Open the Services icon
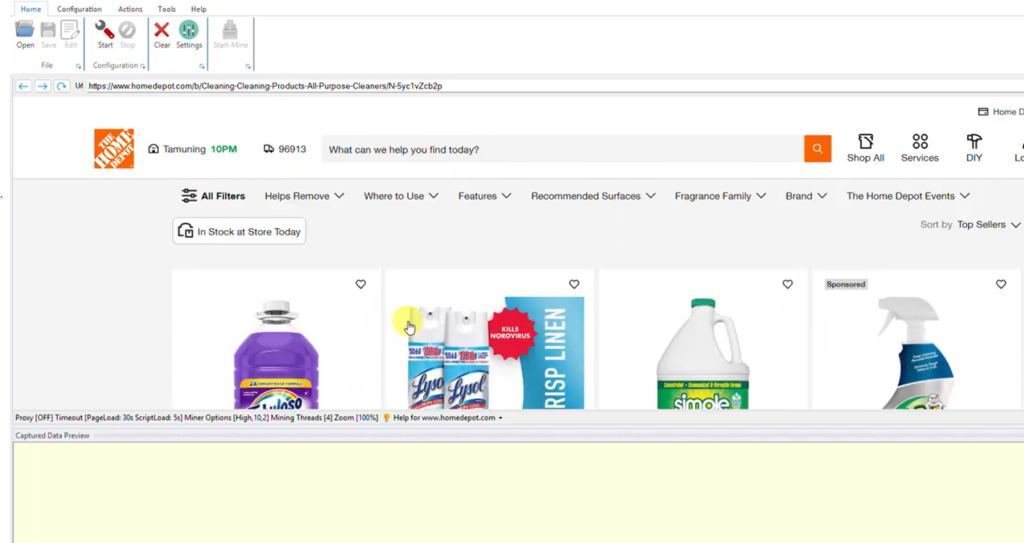The image size is (1024, 543). pyautogui.click(x=920, y=148)
